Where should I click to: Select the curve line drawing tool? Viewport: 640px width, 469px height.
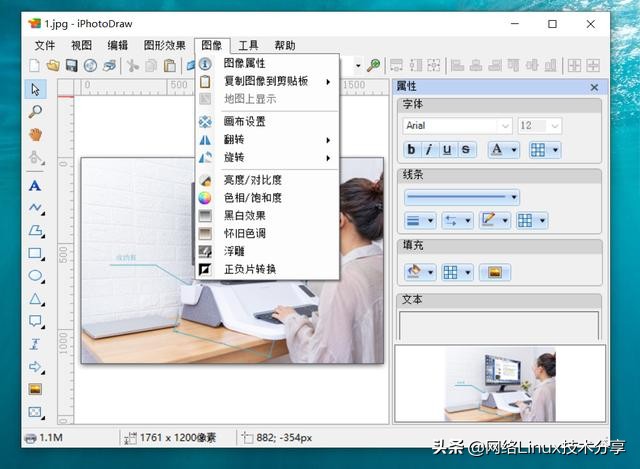(x=36, y=208)
